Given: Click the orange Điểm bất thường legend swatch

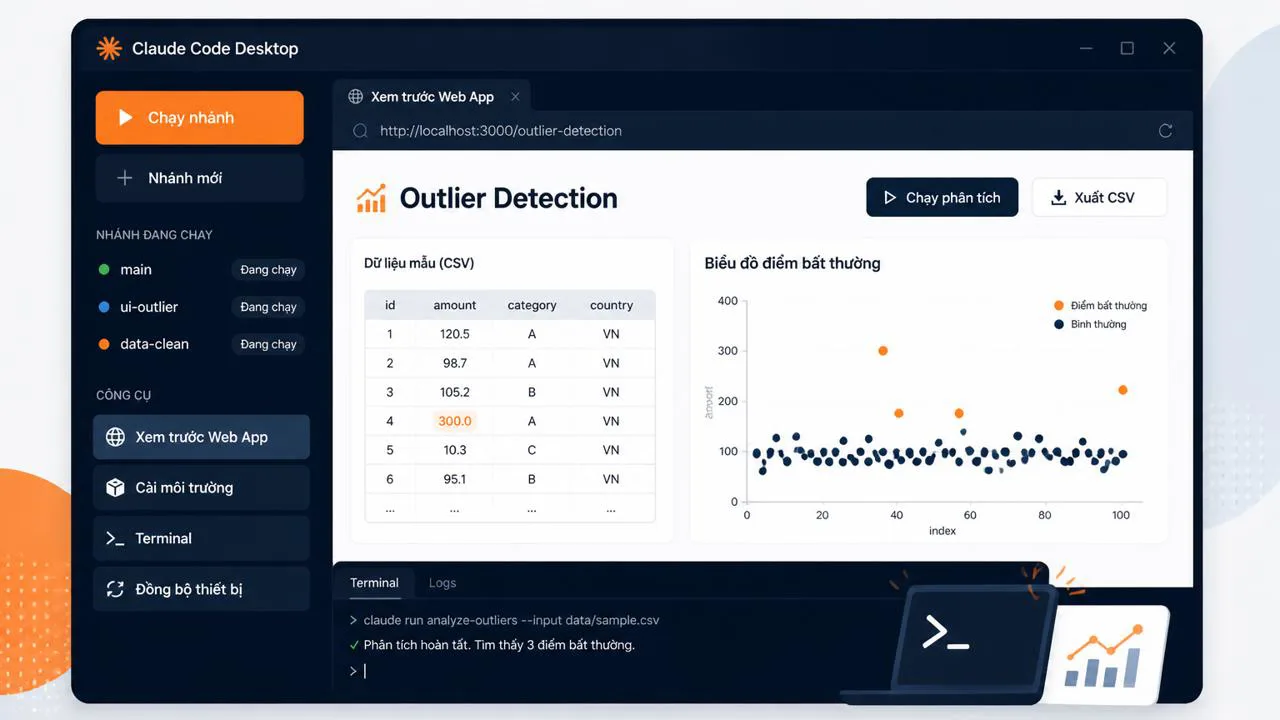Looking at the screenshot, I should pyautogui.click(x=1059, y=305).
